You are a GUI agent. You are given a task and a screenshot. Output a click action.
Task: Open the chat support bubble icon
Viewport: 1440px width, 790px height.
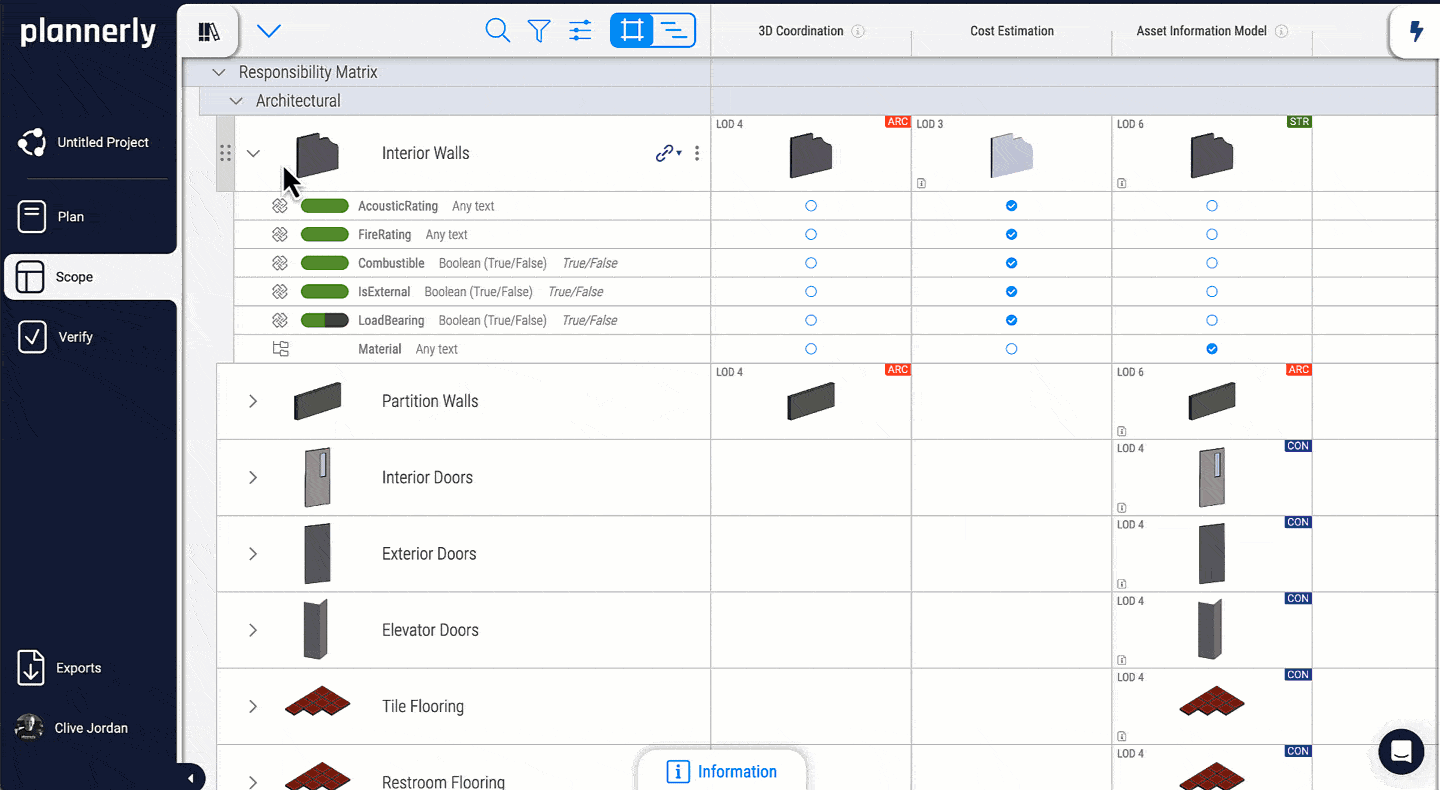click(1401, 752)
